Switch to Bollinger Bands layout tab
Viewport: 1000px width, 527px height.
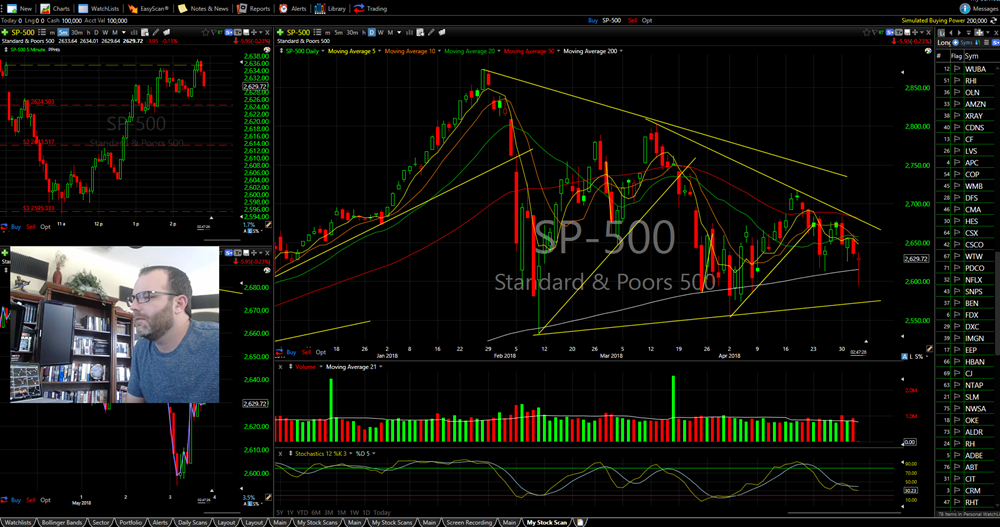(62, 523)
